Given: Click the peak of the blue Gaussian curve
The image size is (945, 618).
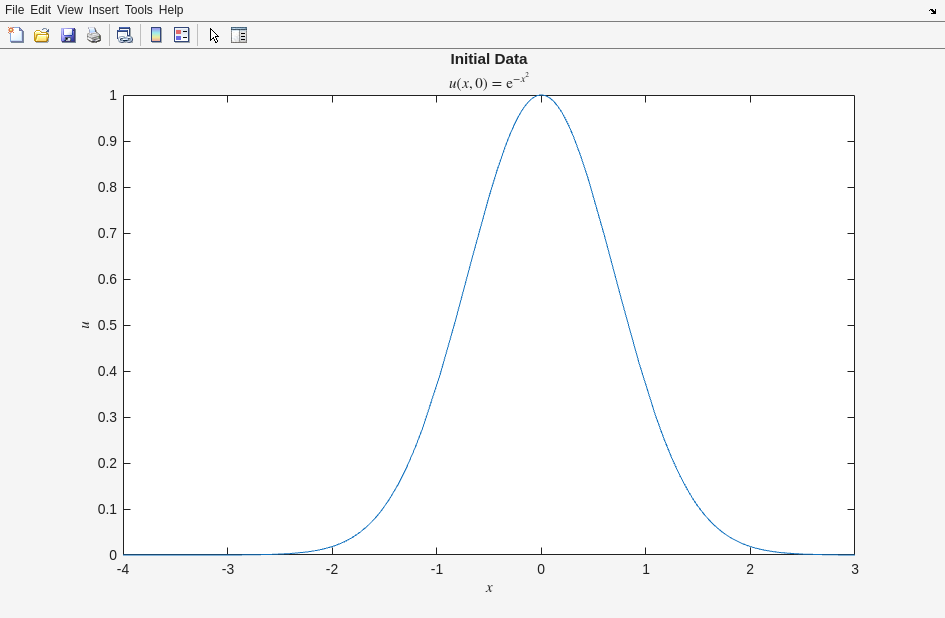Looking at the screenshot, I should point(541,96).
